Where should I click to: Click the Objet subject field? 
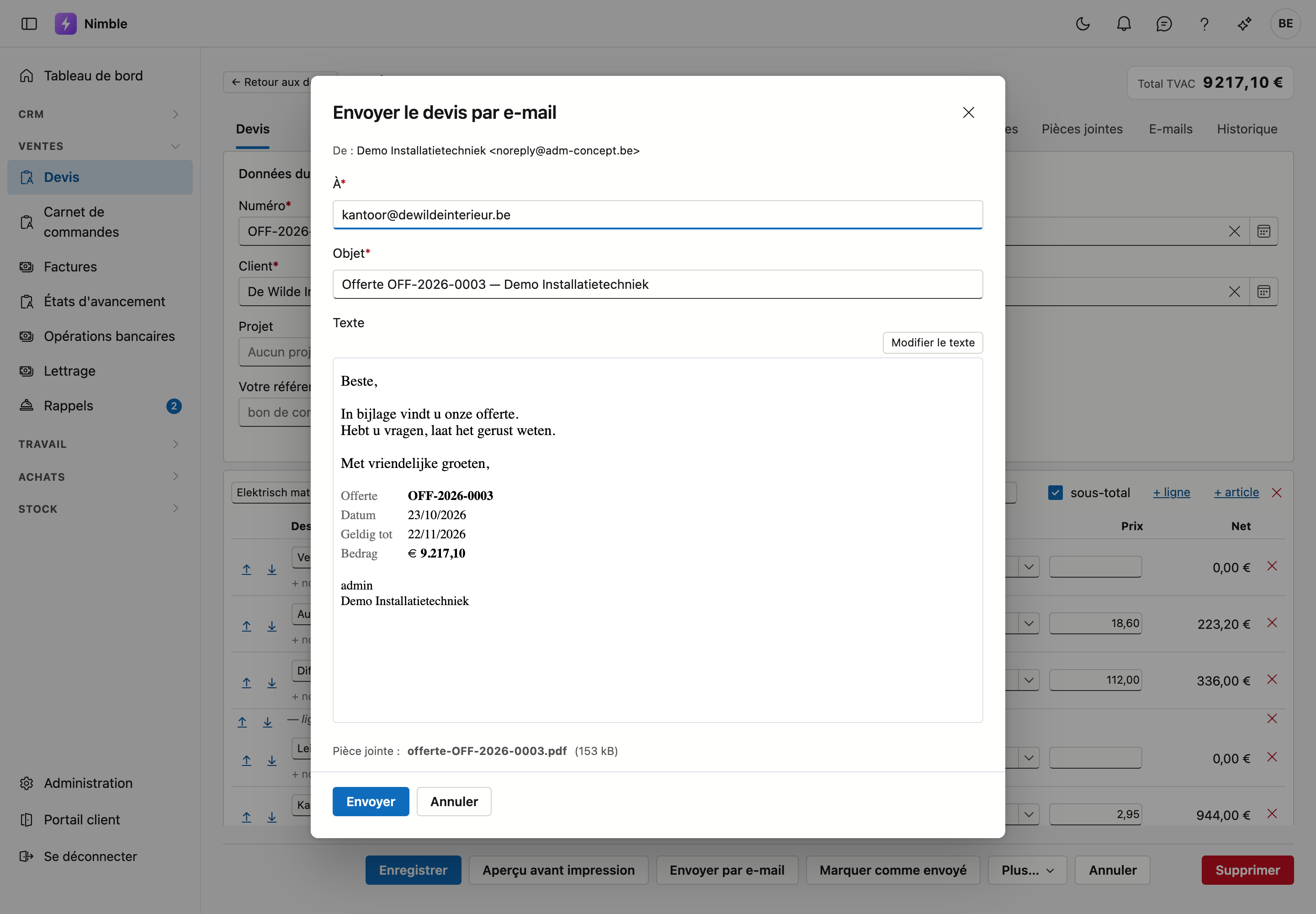coord(658,284)
